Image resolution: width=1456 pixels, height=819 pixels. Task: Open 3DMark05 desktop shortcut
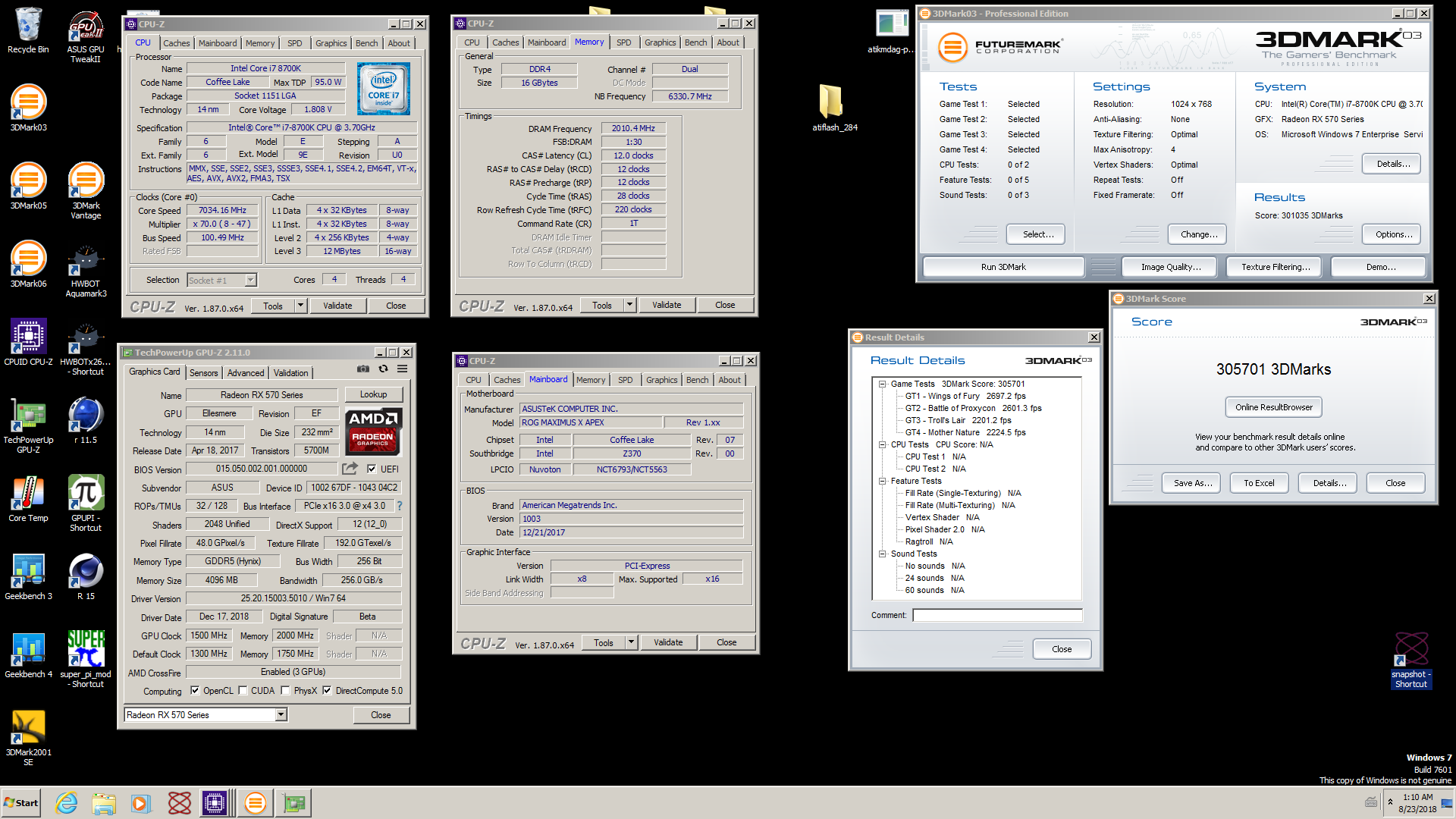28,187
